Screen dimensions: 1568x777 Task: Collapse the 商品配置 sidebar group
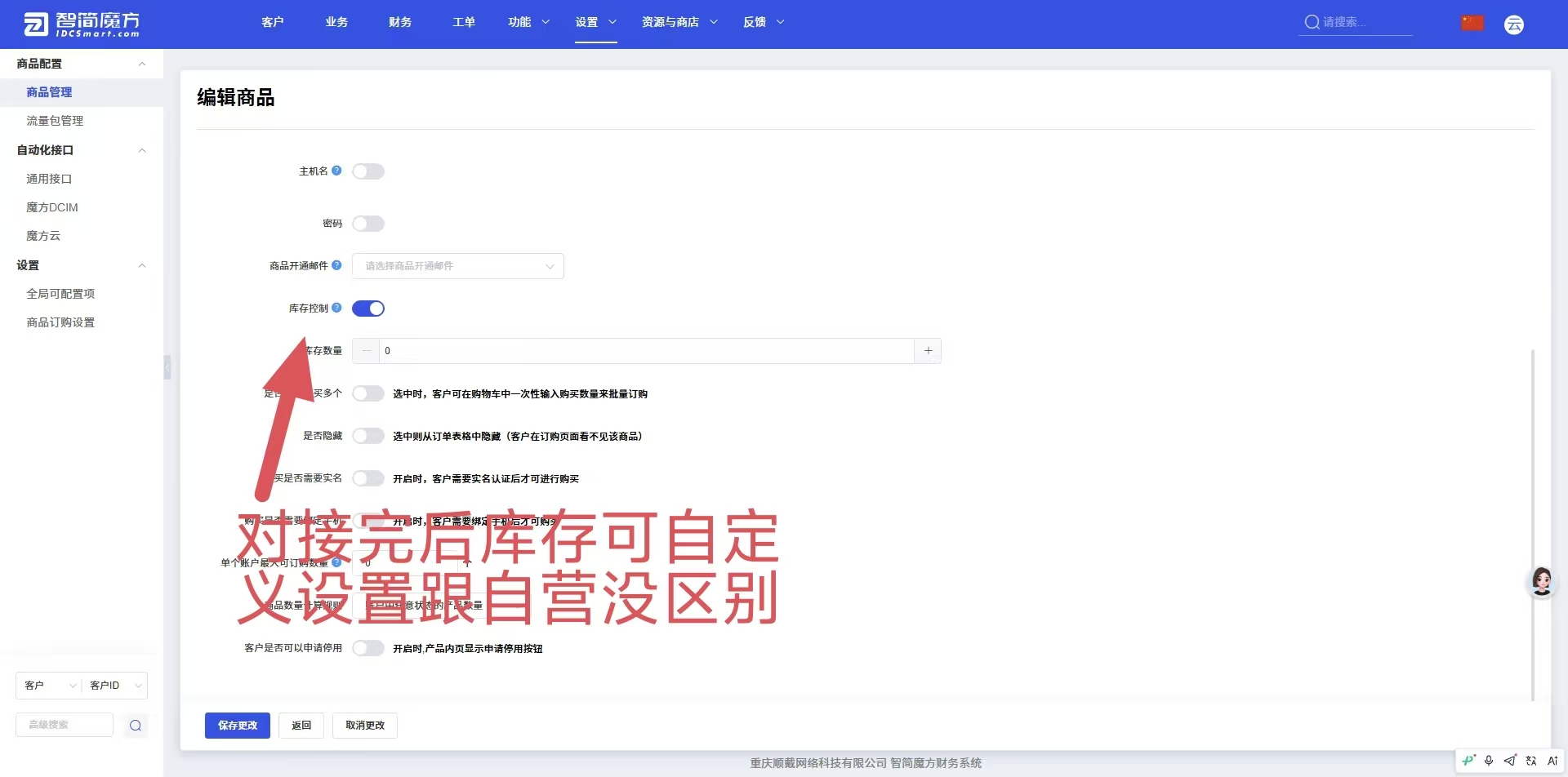(x=142, y=64)
